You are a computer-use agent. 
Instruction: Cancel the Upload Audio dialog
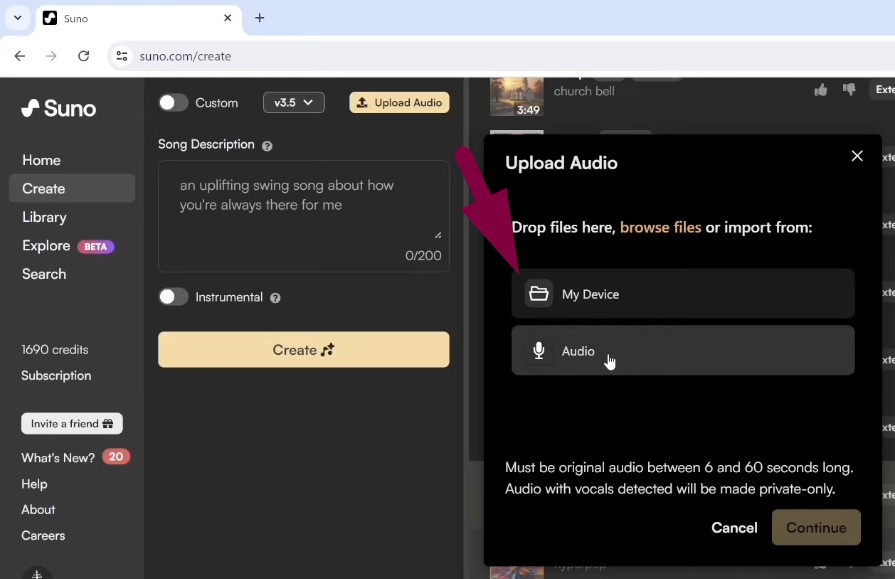pos(734,528)
